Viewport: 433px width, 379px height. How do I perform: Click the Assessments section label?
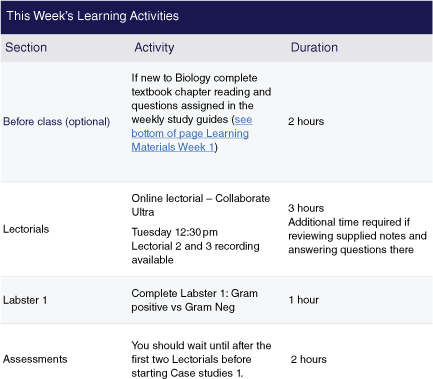35,359
